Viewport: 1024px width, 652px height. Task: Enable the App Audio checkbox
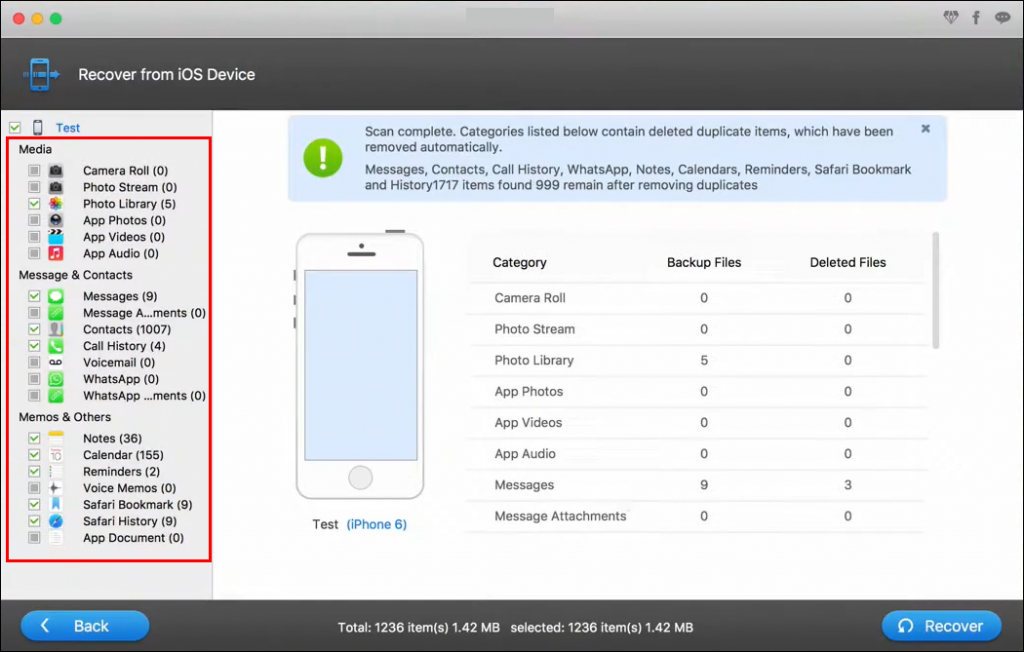pos(34,253)
